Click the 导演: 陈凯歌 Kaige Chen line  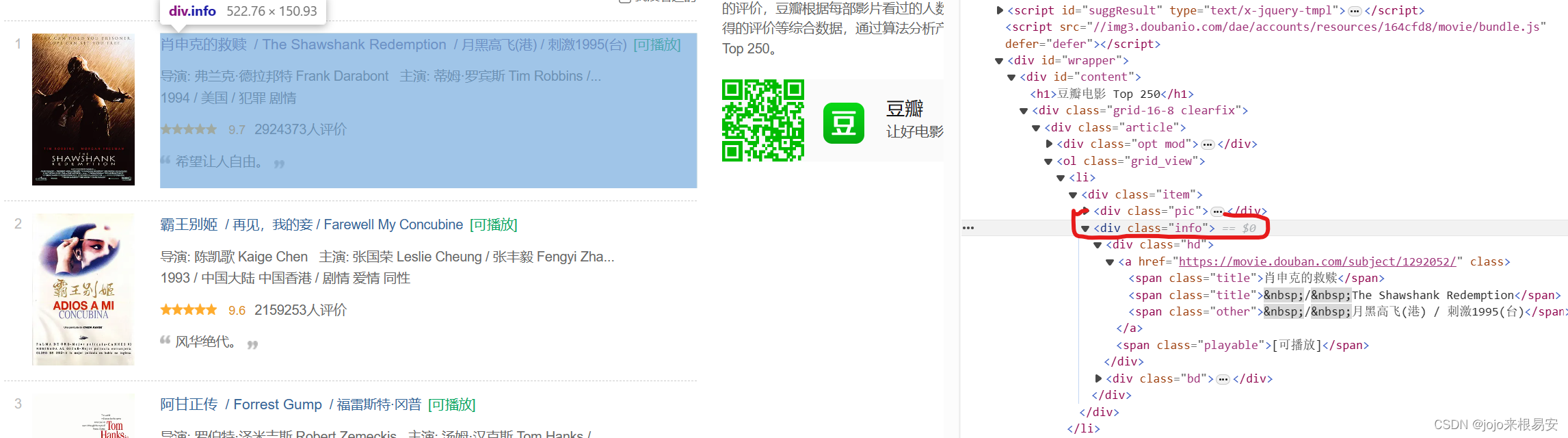click(387, 257)
